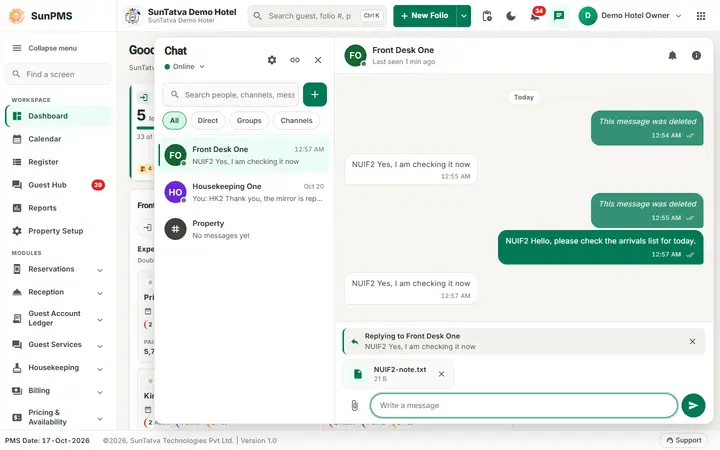The width and height of the screenshot is (720, 450).
Task: Open the Online status dropdown
Action: pos(185,67)
